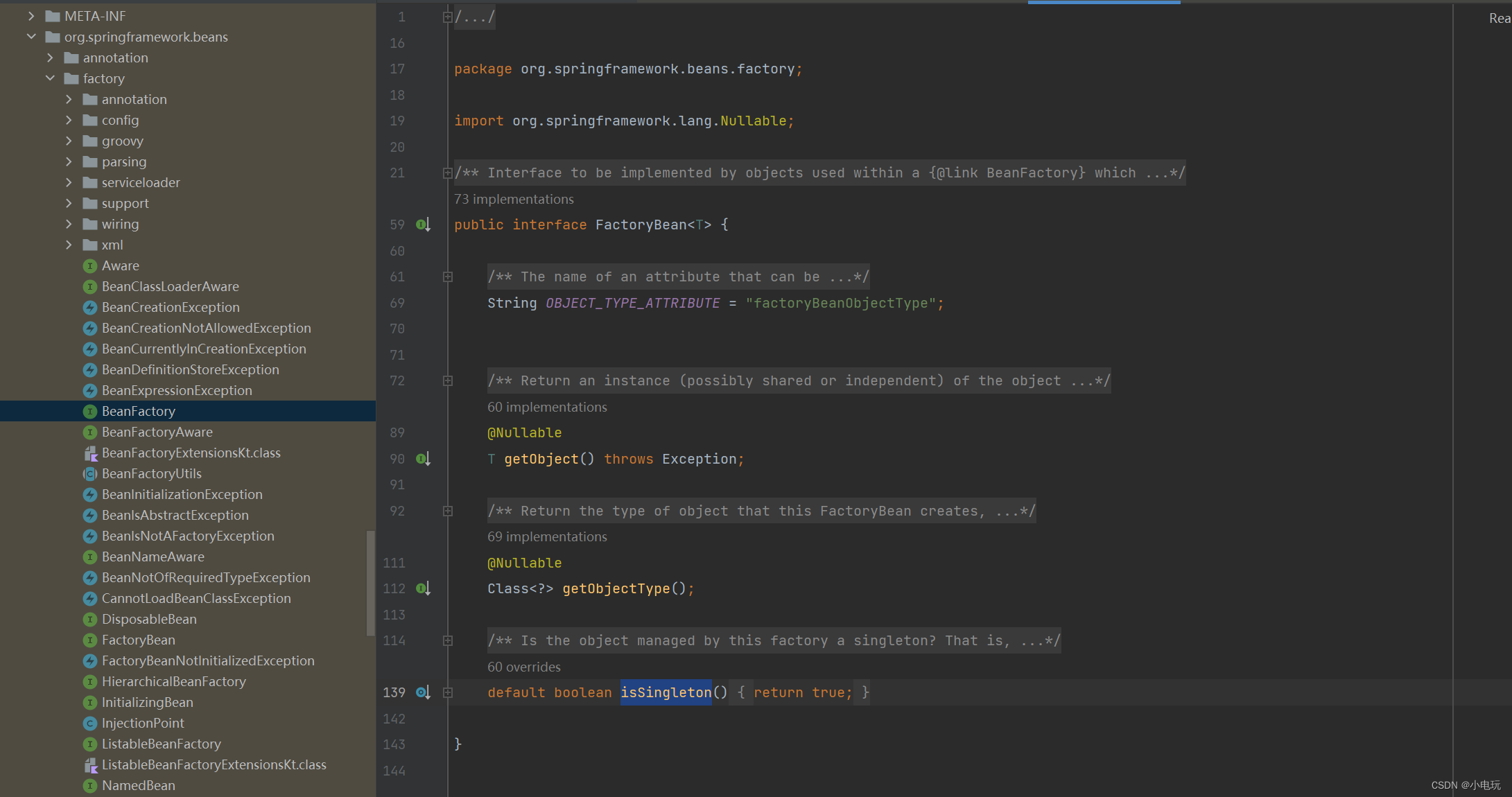This screenshot has width=1512, height=797.
Task: Click the BeanFactoryUtils class icon
Action: point(90,473)
